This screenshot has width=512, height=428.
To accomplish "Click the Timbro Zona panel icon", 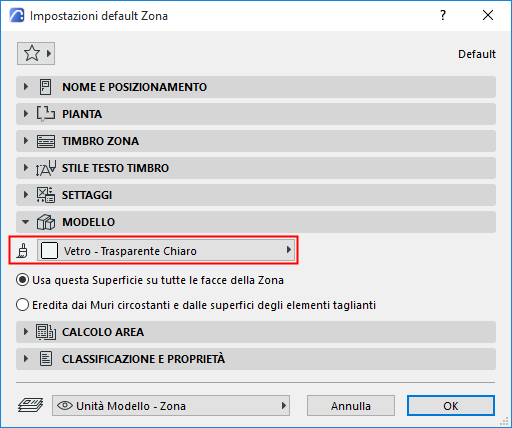I will (46, 141).
